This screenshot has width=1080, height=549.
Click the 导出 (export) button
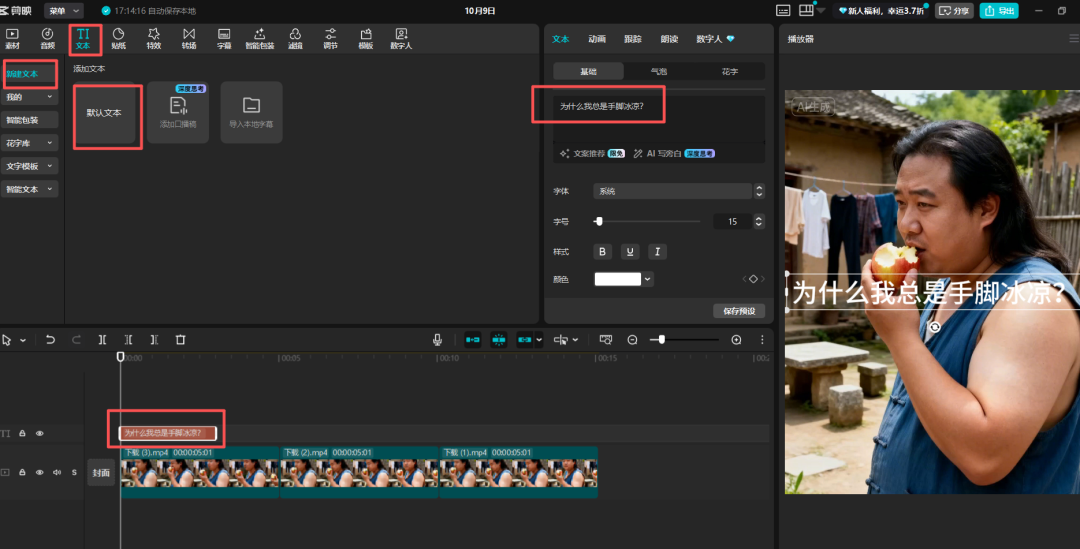point(1000,11)
